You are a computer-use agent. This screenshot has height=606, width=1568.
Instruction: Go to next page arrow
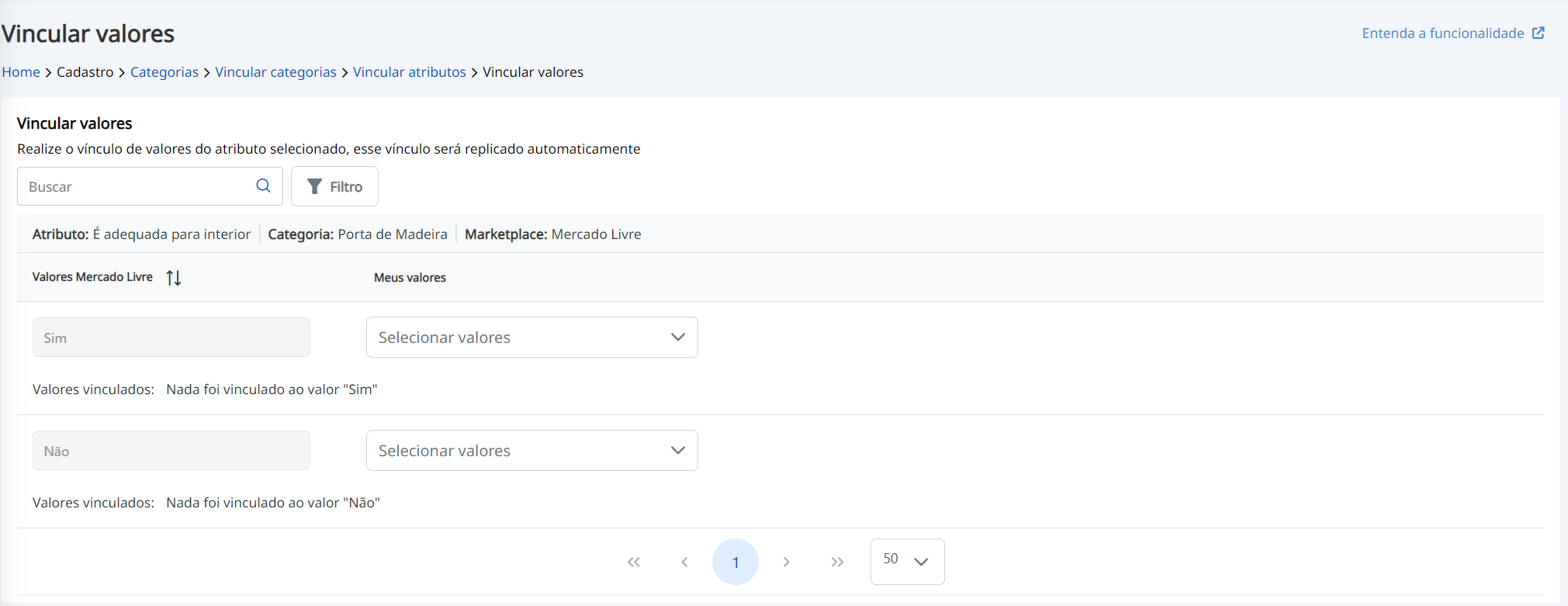[x=786, y=562]
